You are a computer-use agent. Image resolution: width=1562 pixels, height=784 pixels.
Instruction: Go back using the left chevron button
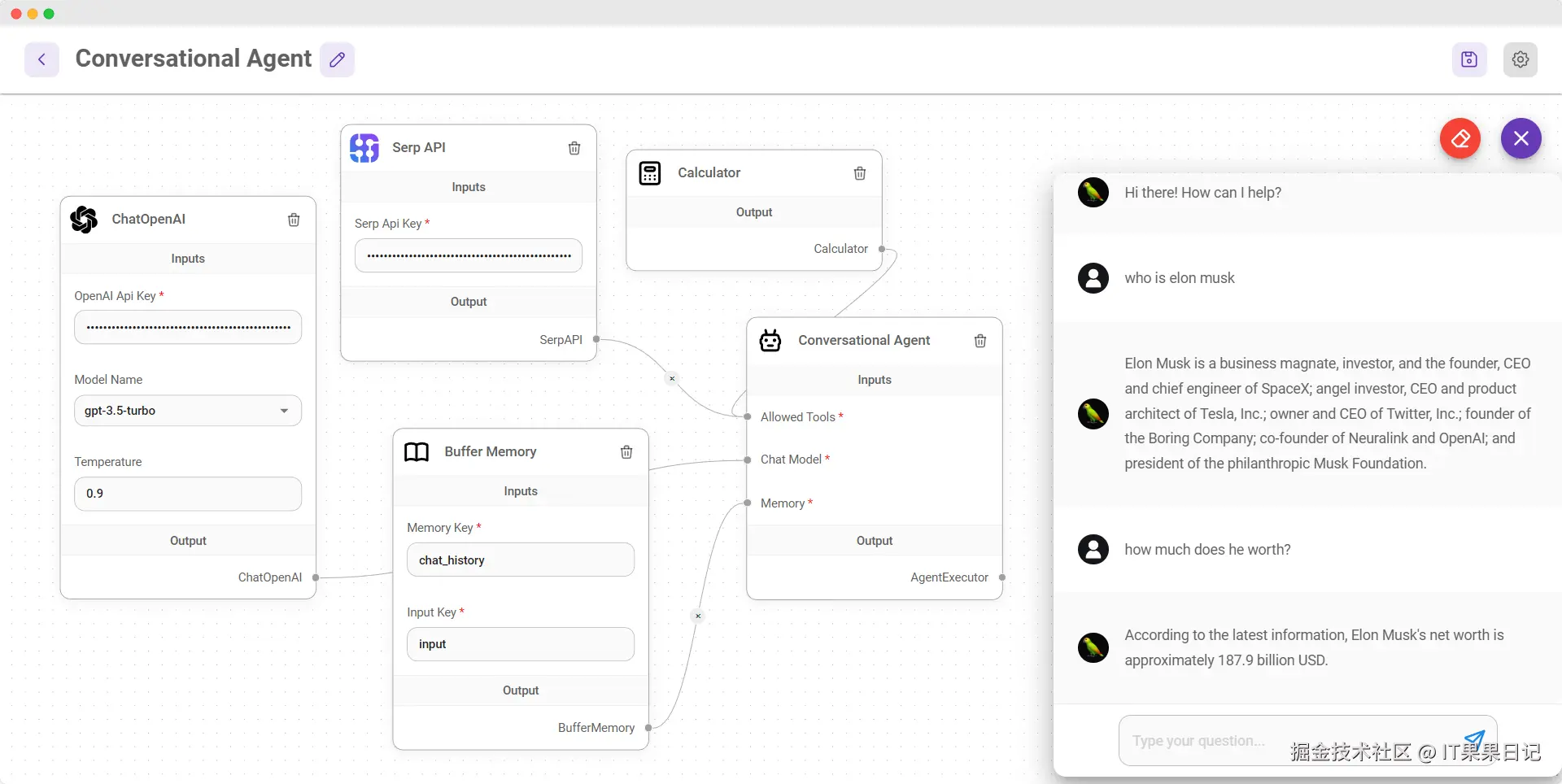(x=41, y=59)
